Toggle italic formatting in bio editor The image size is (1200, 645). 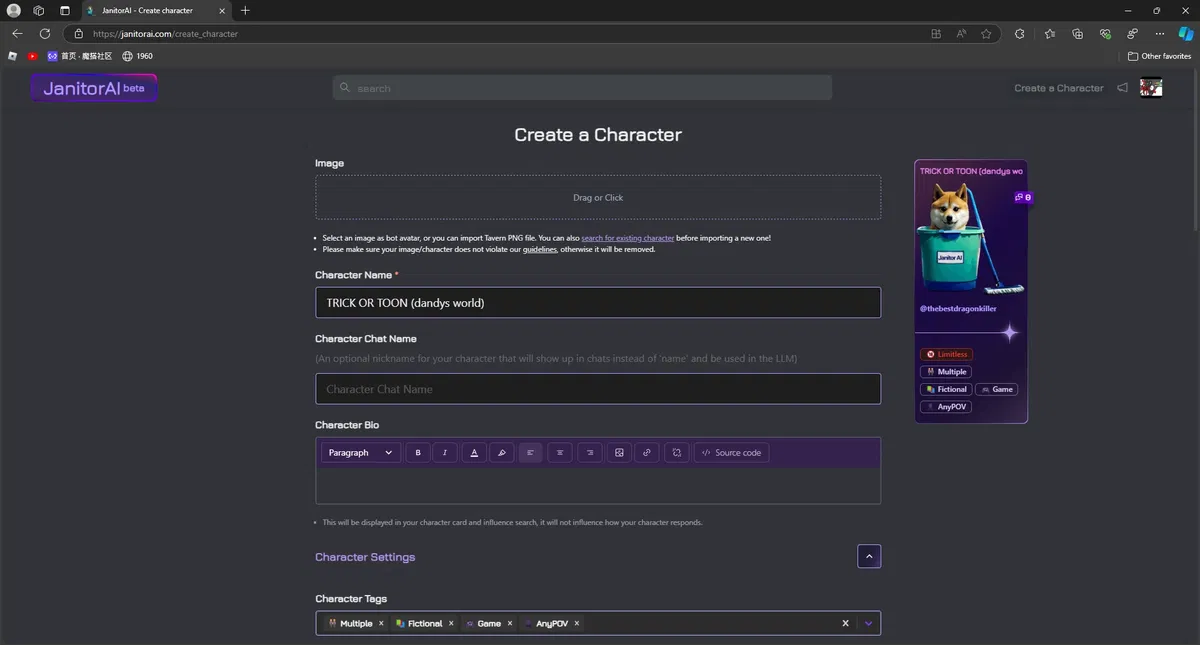445,453
